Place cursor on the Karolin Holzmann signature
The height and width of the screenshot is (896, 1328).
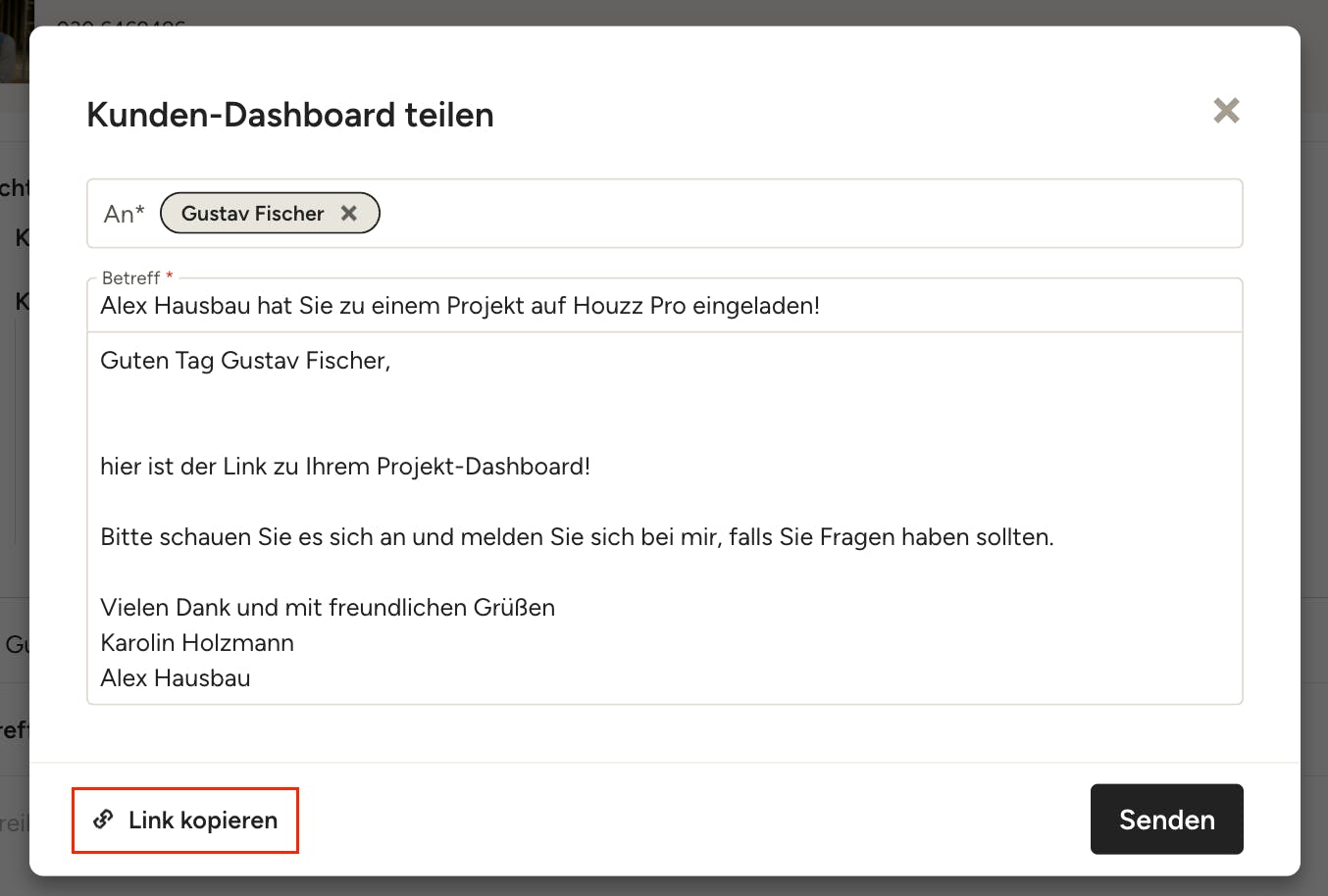[197, 643]
